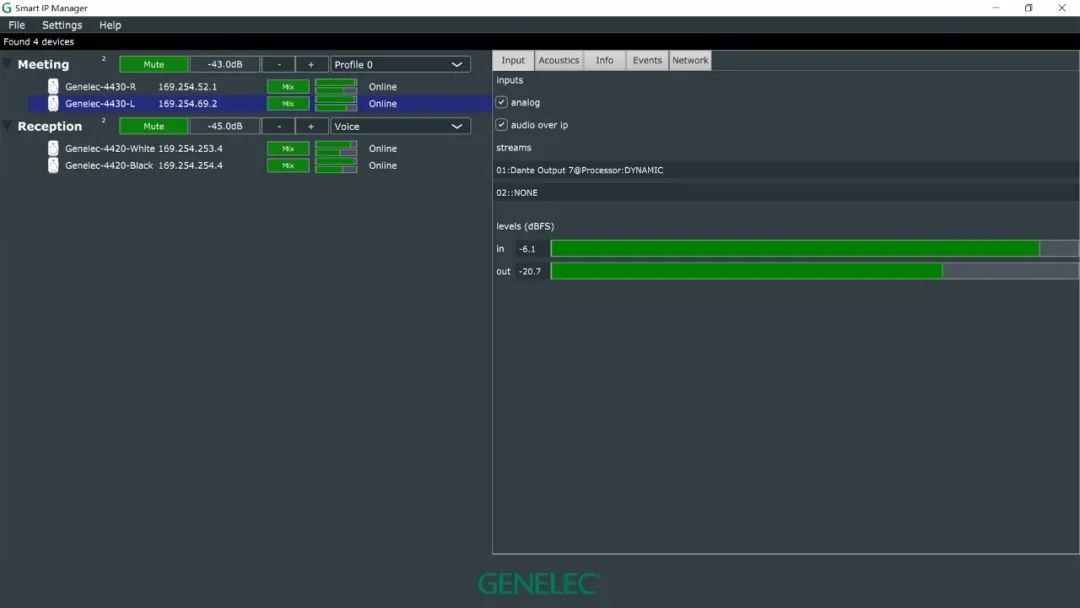This screenshot has height=608, width=1080.
Task: Toggle Mix button for Genelec-4430-L
Action: 288,103
